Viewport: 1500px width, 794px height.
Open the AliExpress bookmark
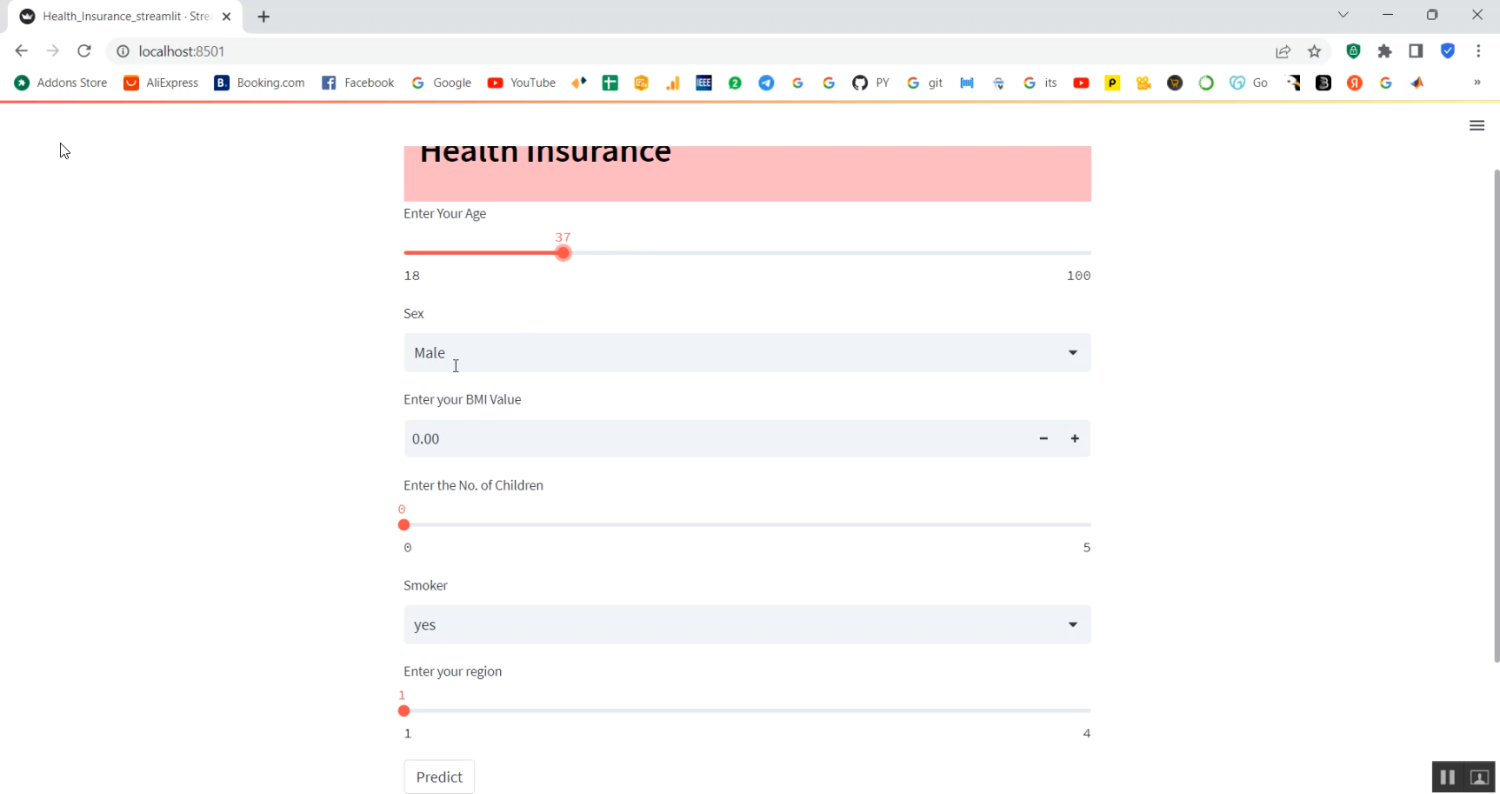160,83
